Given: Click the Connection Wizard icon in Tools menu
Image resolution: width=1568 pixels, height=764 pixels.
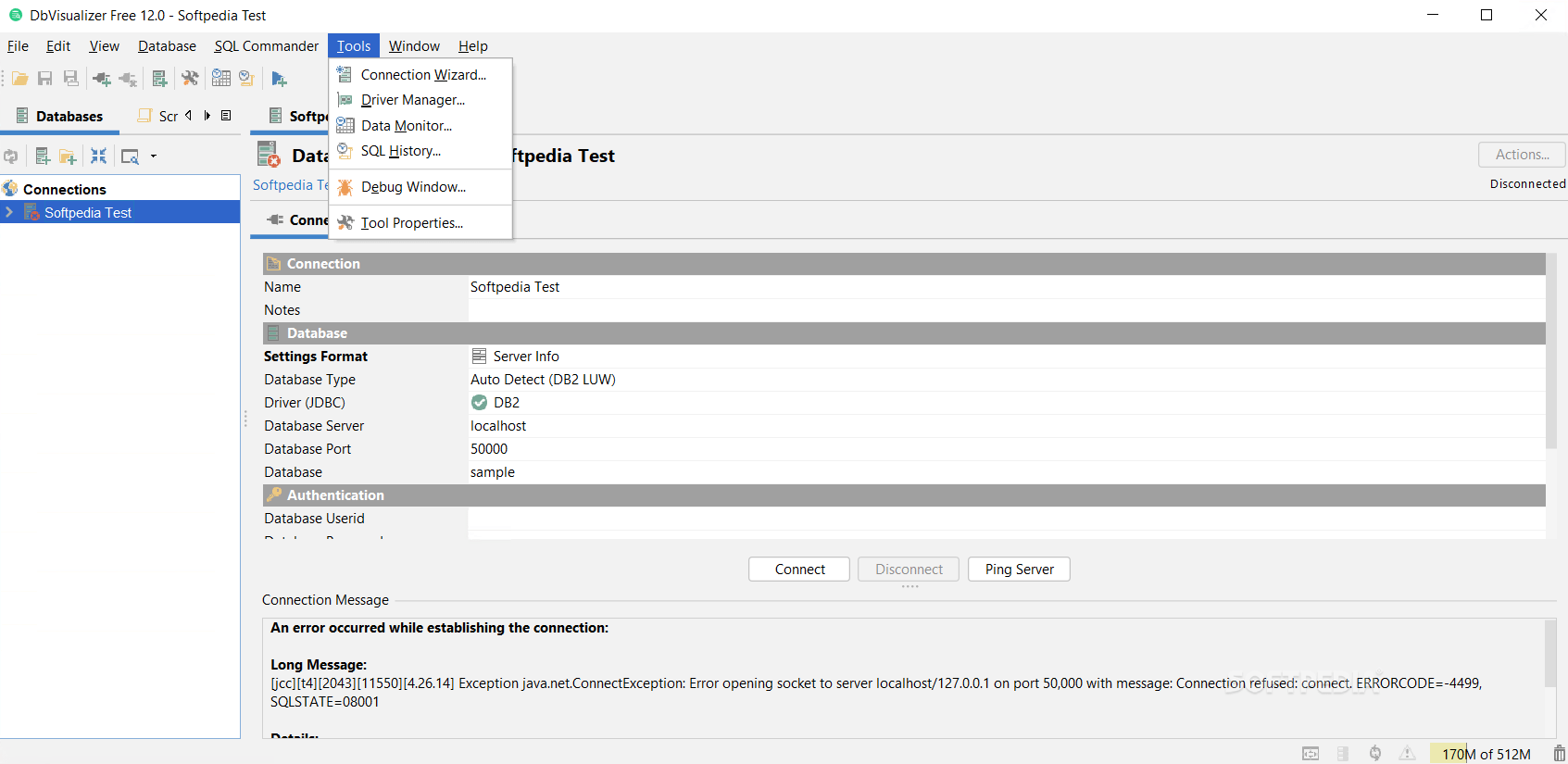Looking at the screenshot, I should click(x=345, y=74).
